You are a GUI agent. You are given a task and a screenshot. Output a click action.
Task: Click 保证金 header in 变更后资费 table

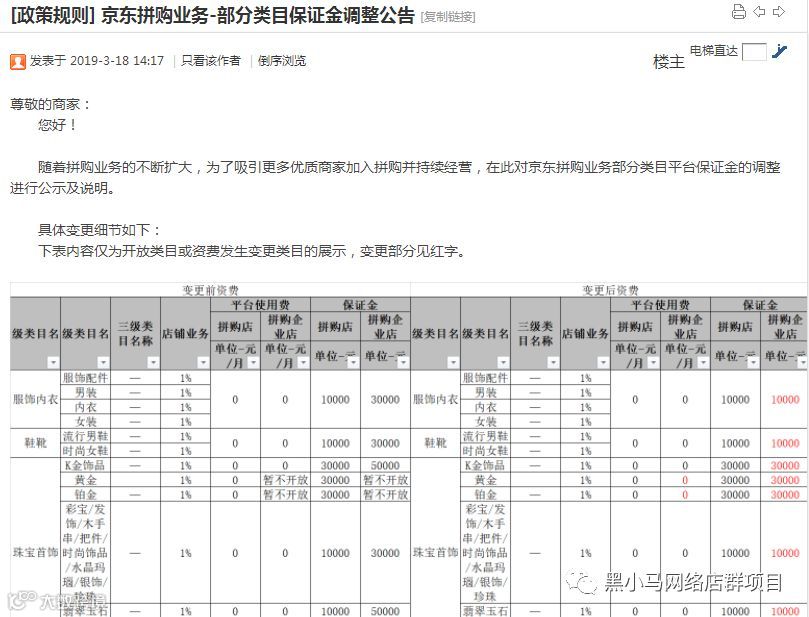coord(759,304)
